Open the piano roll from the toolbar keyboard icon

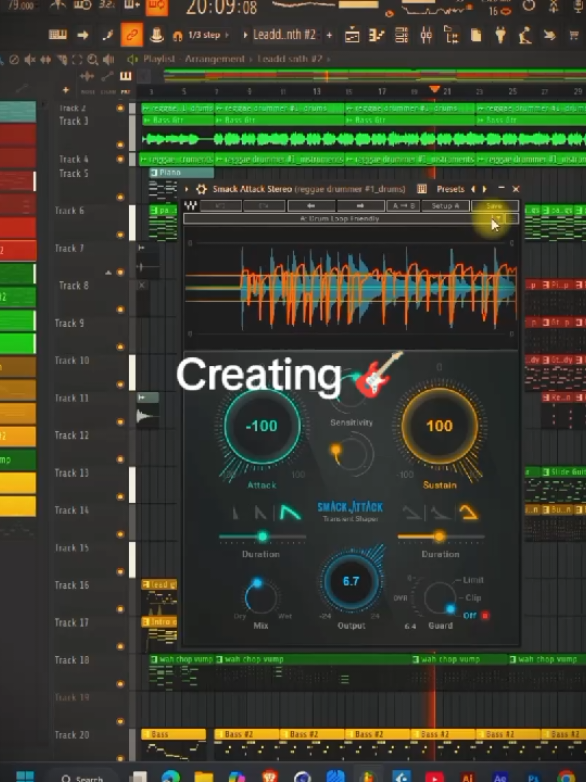pyautogui.click(x=58, y=35)
